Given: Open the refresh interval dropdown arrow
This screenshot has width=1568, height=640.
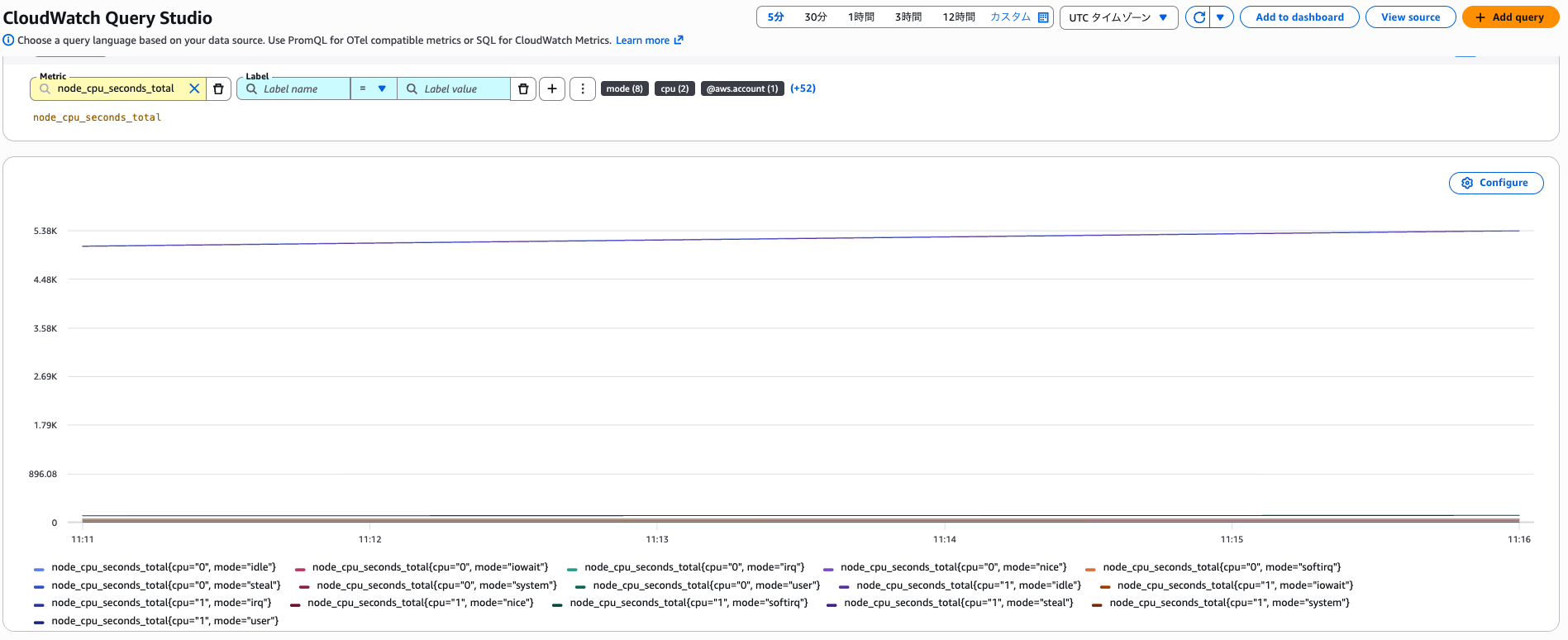Looking at the screenshot, I should click(1221, 17).
